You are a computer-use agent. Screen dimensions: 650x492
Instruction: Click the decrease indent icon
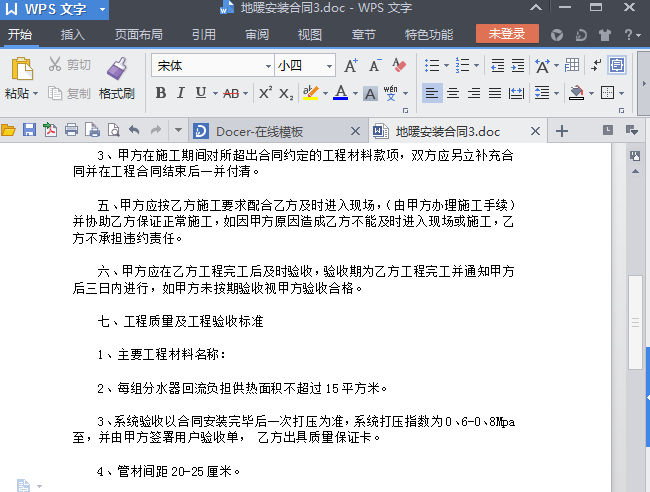[497, 65]
